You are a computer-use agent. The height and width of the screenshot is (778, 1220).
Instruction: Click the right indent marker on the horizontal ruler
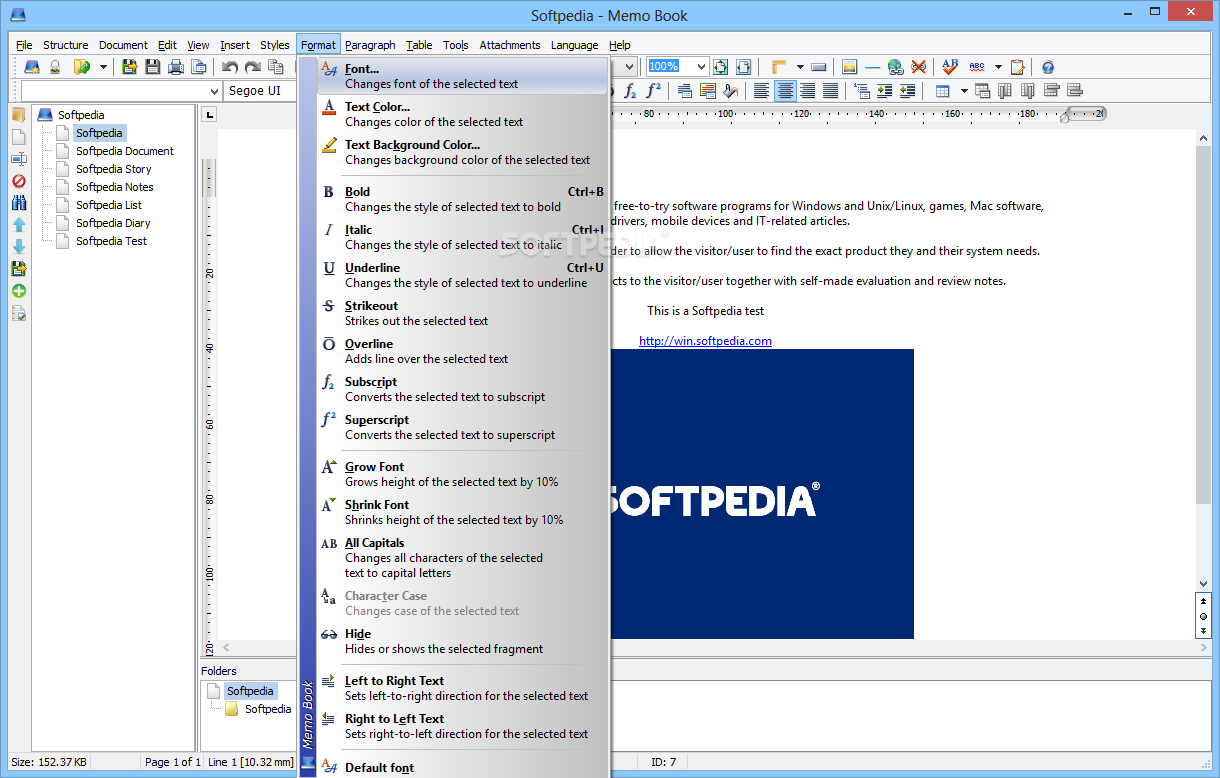click(x=1066, y=116)
